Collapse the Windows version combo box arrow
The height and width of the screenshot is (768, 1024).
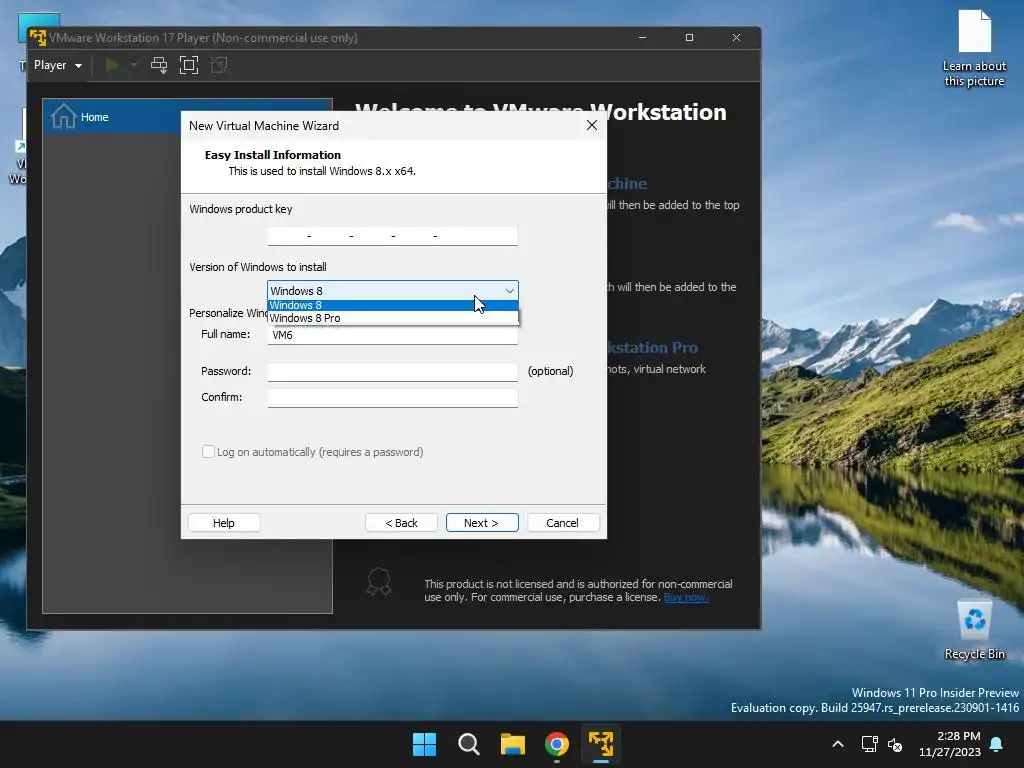[509, 291]
